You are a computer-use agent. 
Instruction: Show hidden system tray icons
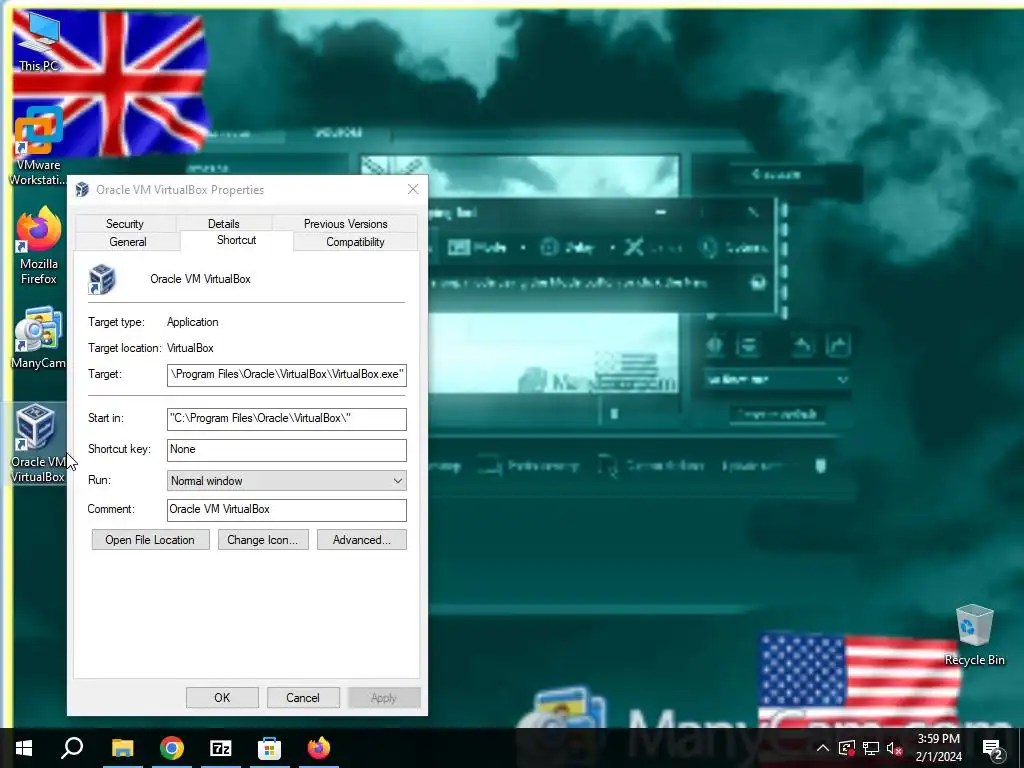tap(823, 748)
